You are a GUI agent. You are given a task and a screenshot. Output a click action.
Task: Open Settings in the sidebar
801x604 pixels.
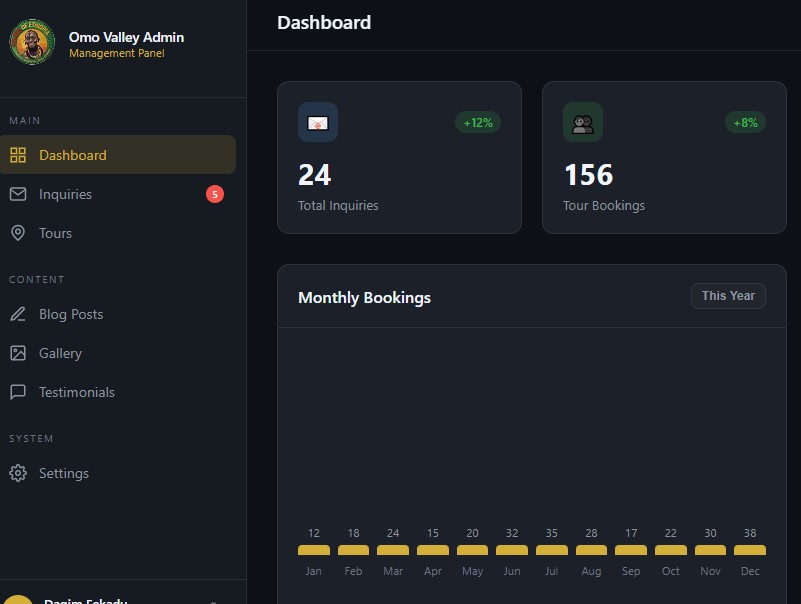click(118, 473)
